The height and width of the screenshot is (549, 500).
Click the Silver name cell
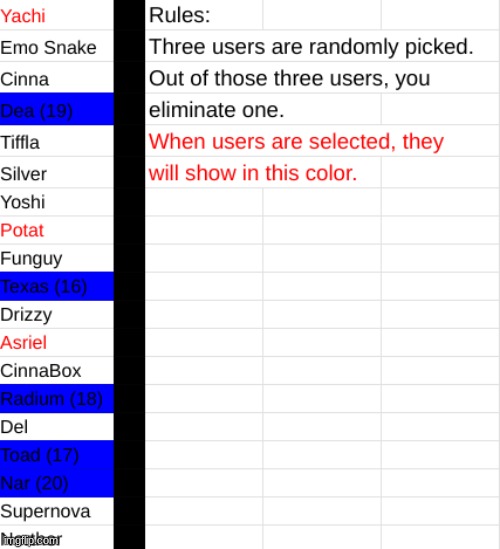pyautogui.click(x=57, y=172)
